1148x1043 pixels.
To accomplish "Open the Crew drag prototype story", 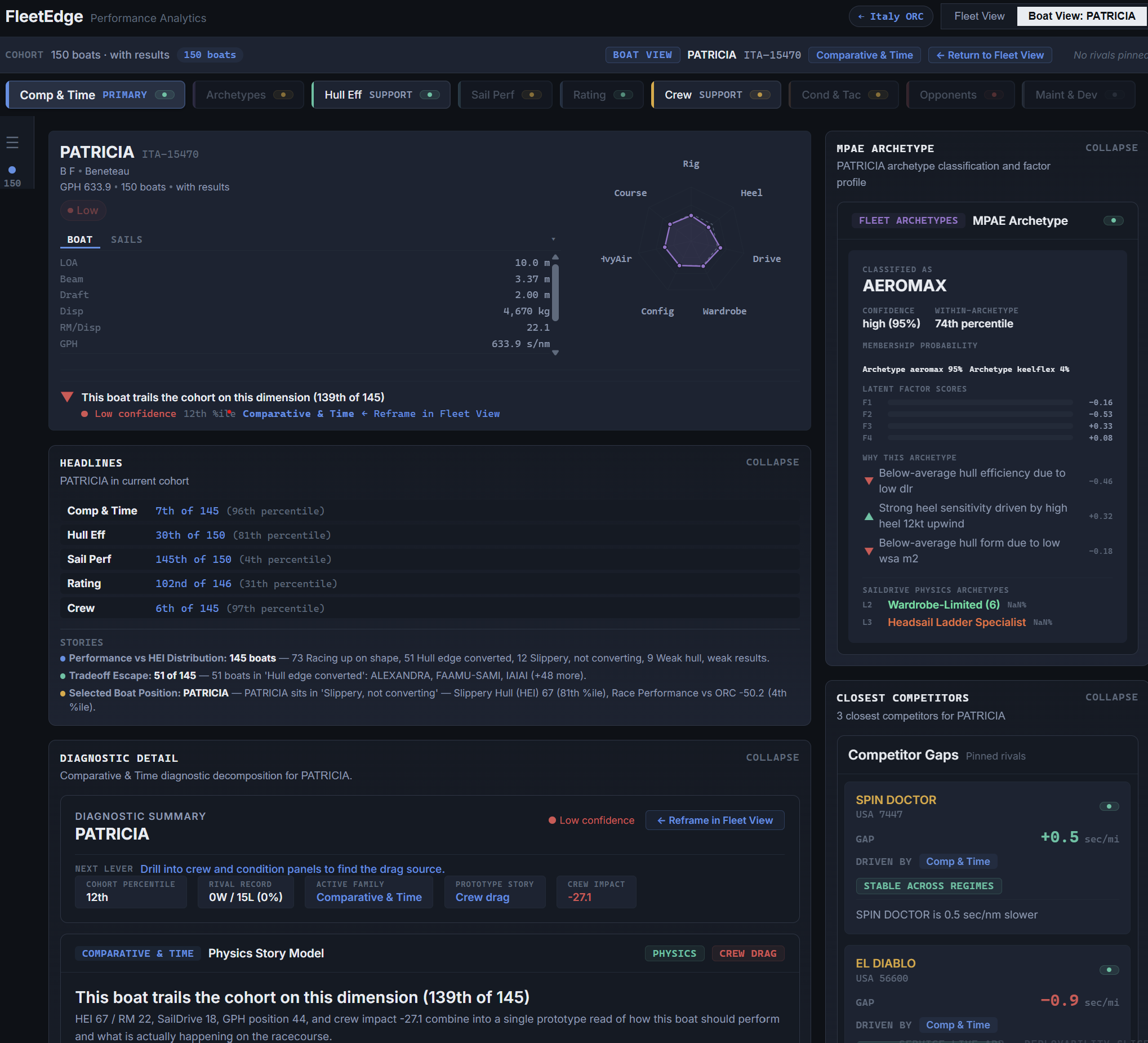I will click(482, 896).
